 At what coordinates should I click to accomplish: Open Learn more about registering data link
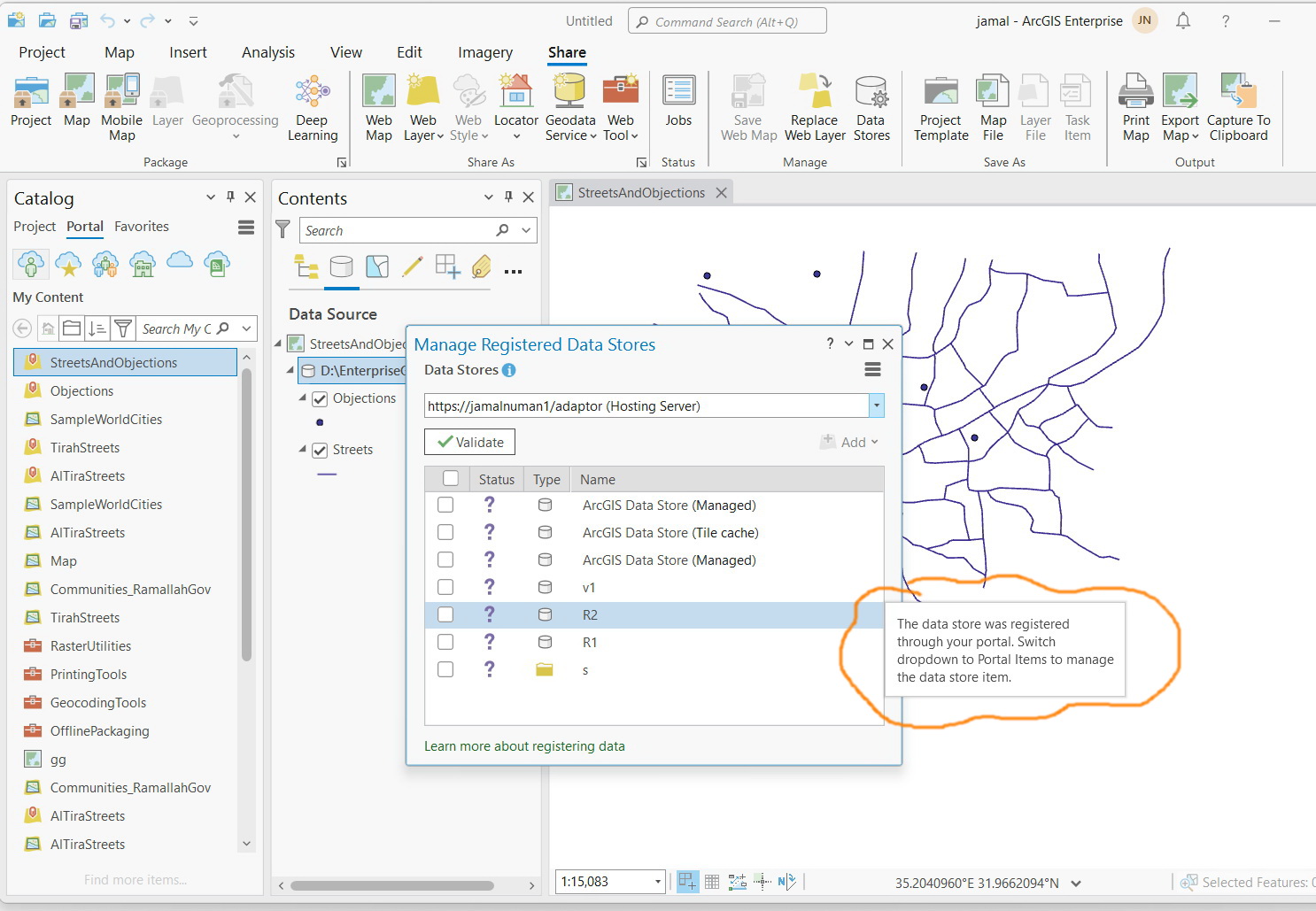pyautogui.click(x=524, y=746)
